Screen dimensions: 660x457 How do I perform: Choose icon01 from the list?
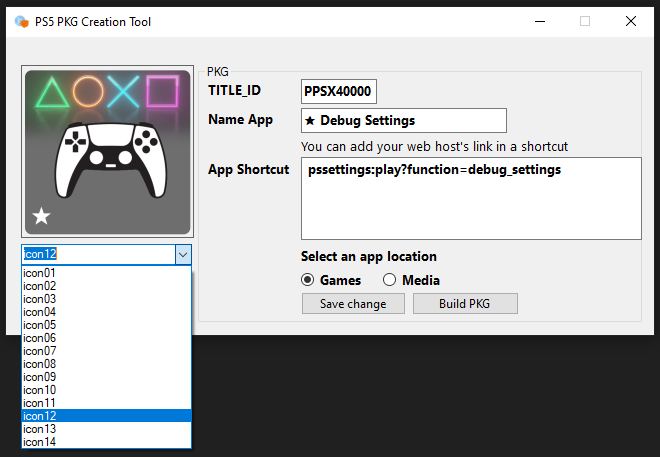[x=106, y=273]
